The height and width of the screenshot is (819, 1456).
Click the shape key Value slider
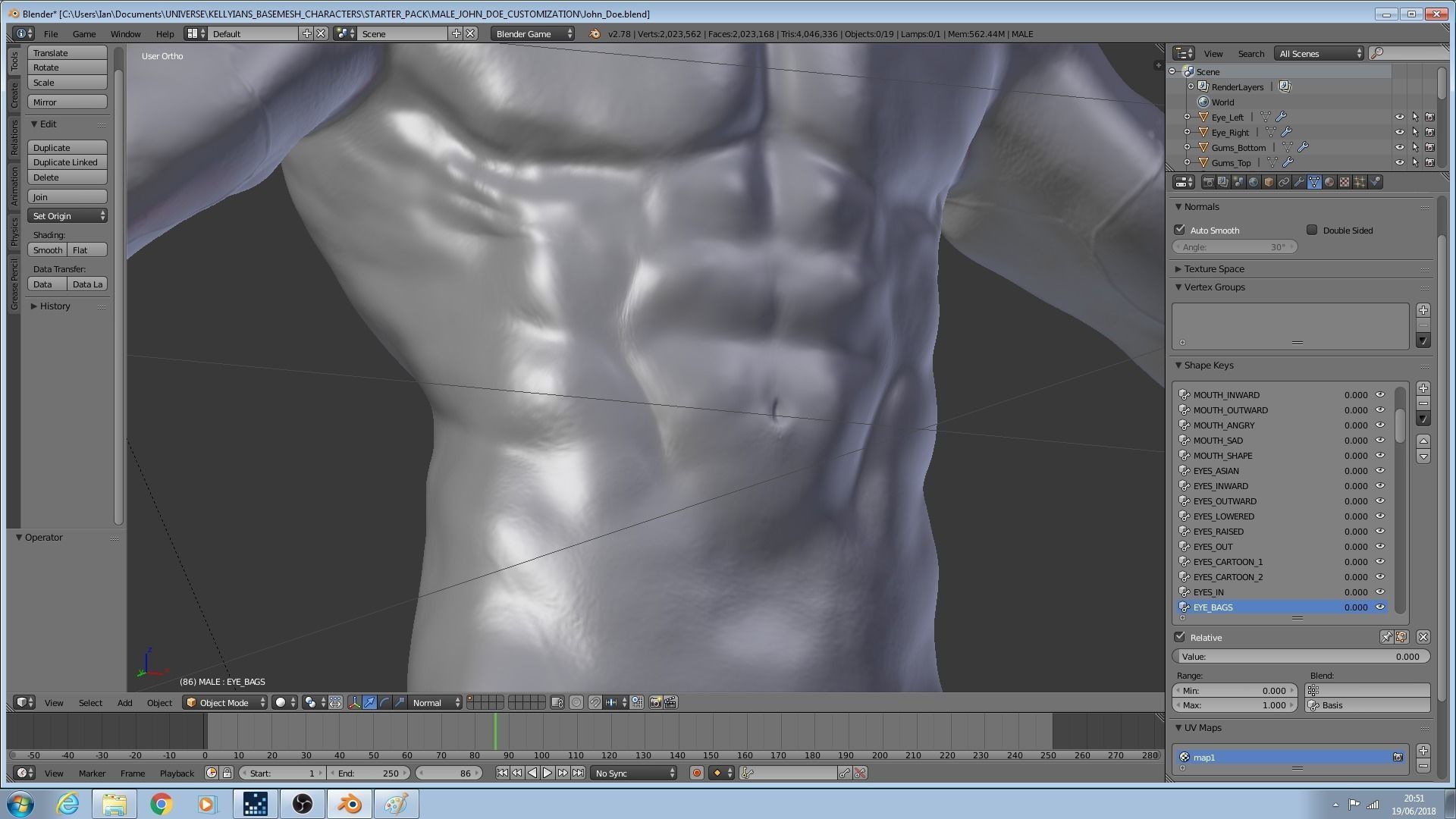click(1301, 656)
